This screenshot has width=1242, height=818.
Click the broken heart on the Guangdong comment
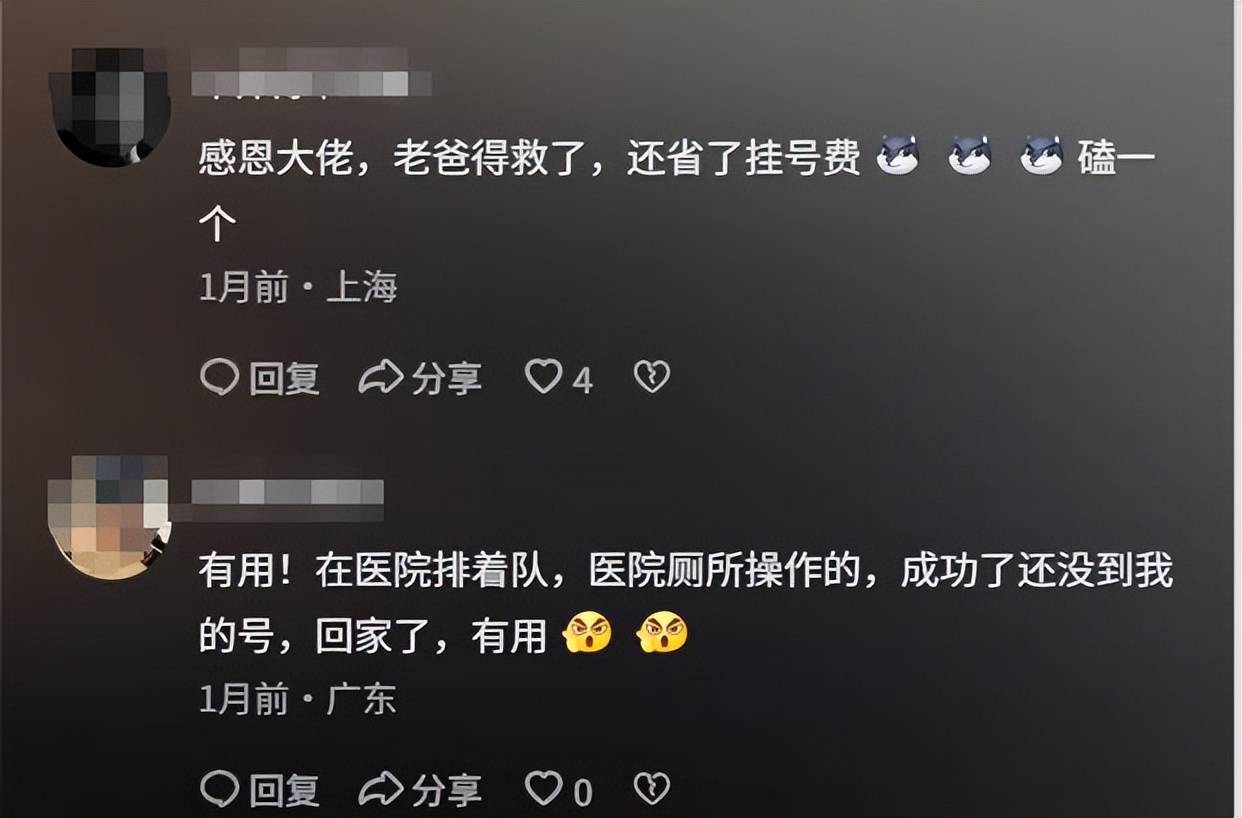point(652,789)
